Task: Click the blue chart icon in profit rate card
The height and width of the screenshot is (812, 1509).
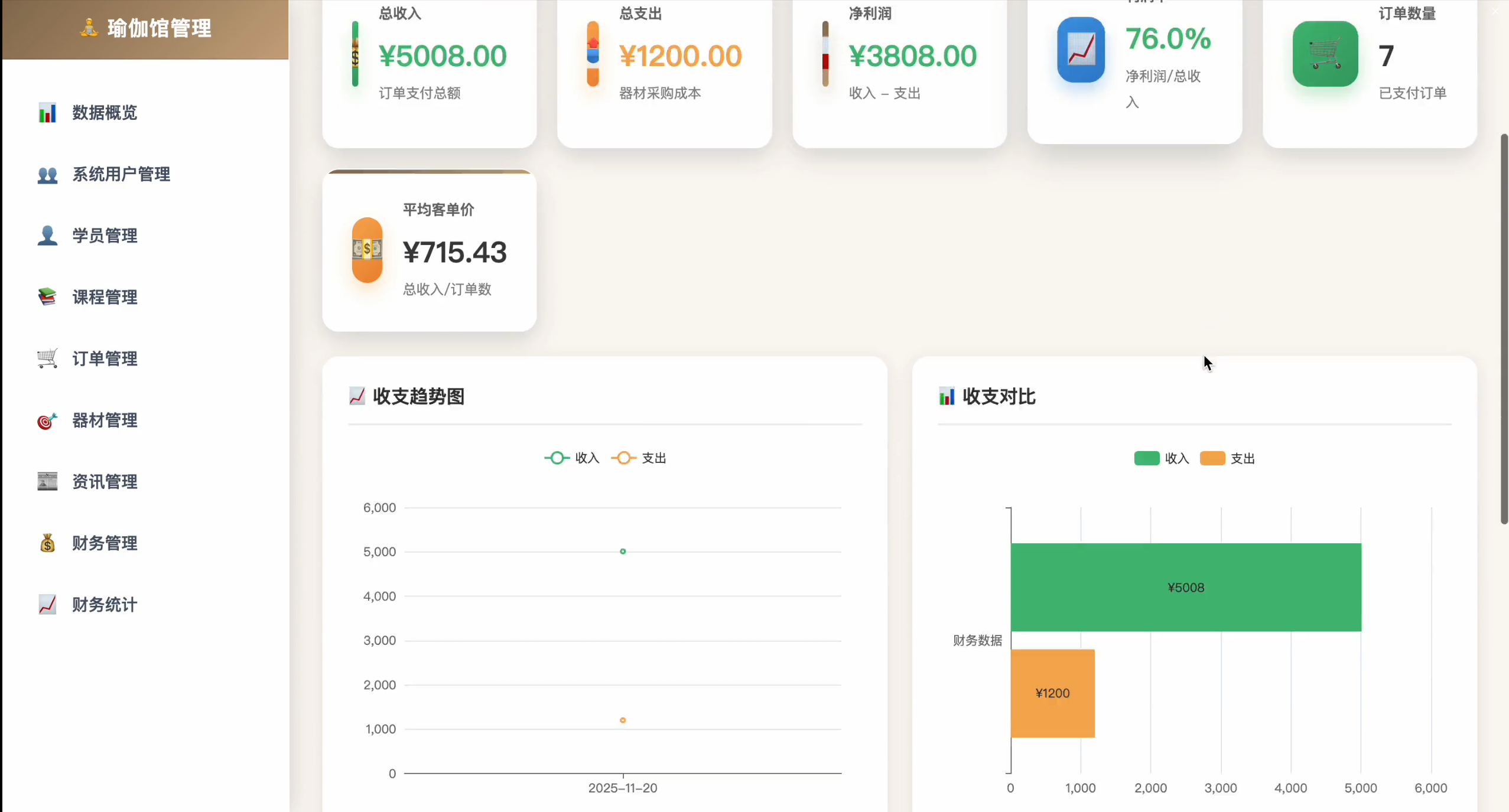Action: point(1081,50)
